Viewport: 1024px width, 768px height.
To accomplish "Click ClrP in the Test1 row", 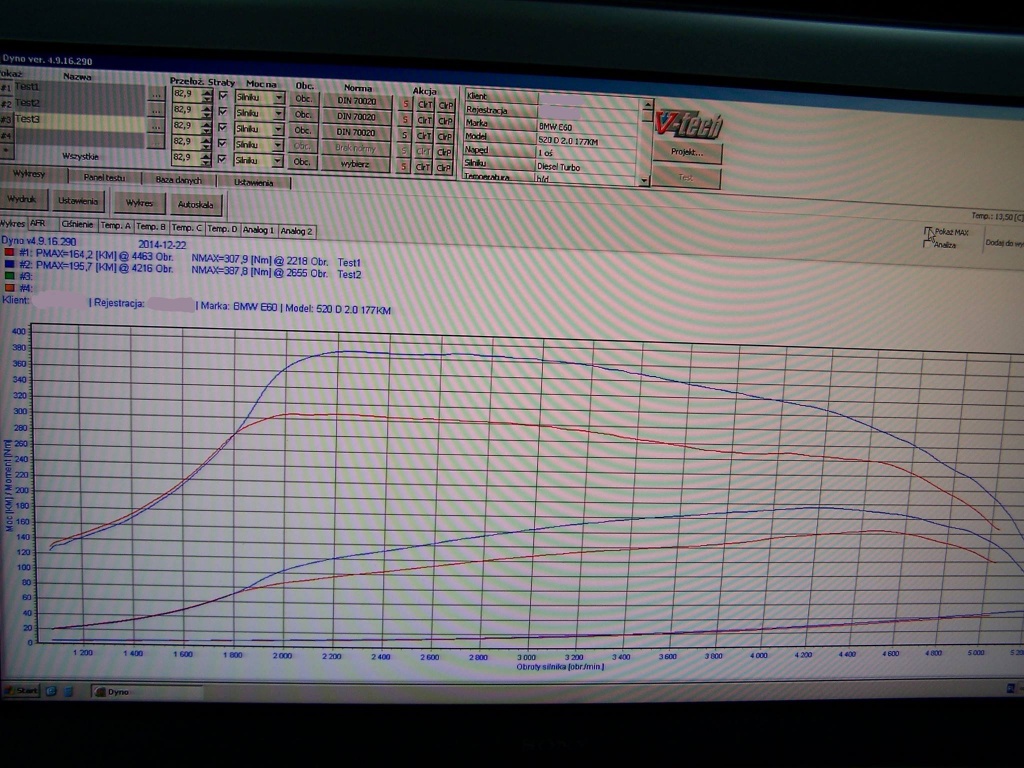I will tap(445, 104).
